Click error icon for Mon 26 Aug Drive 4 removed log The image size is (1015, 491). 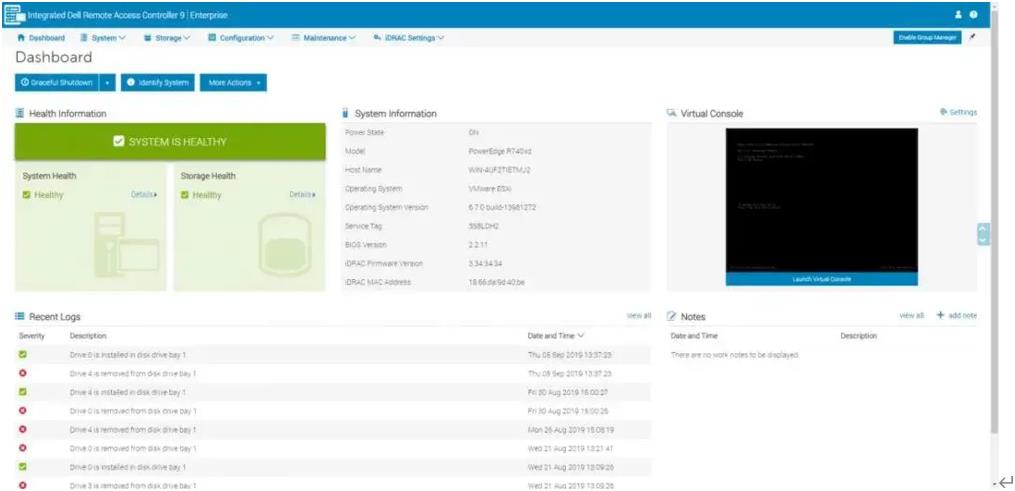pyautogui.click(x=23, y=429)
